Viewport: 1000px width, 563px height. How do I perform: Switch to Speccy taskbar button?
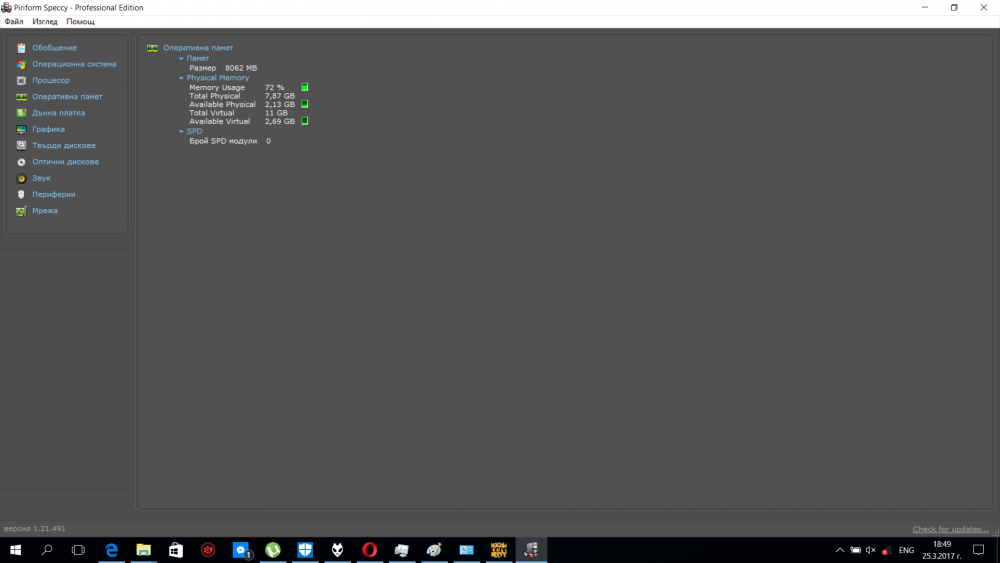pos(531,550)
